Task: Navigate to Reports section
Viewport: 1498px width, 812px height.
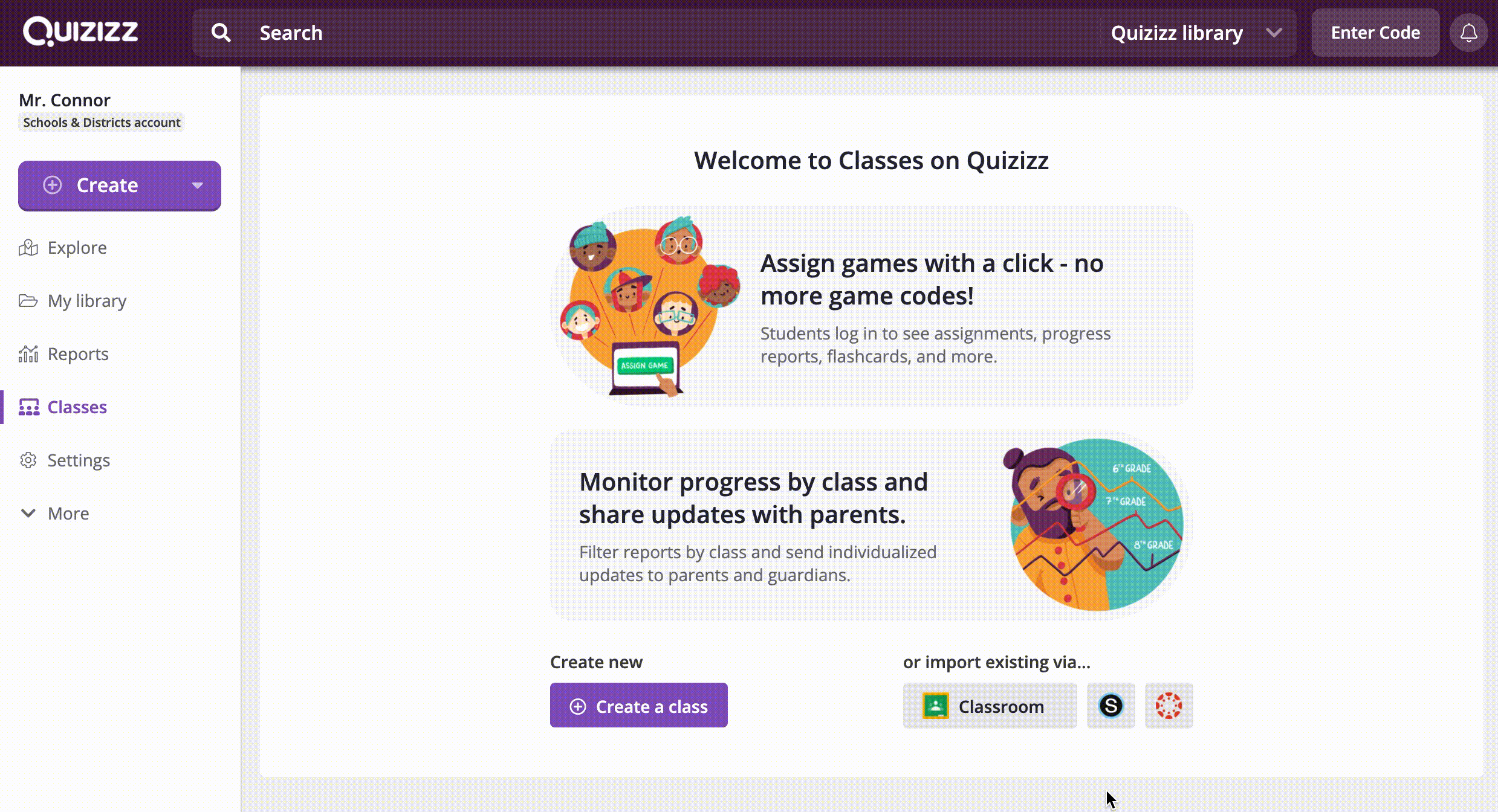Action: (78, 354)
